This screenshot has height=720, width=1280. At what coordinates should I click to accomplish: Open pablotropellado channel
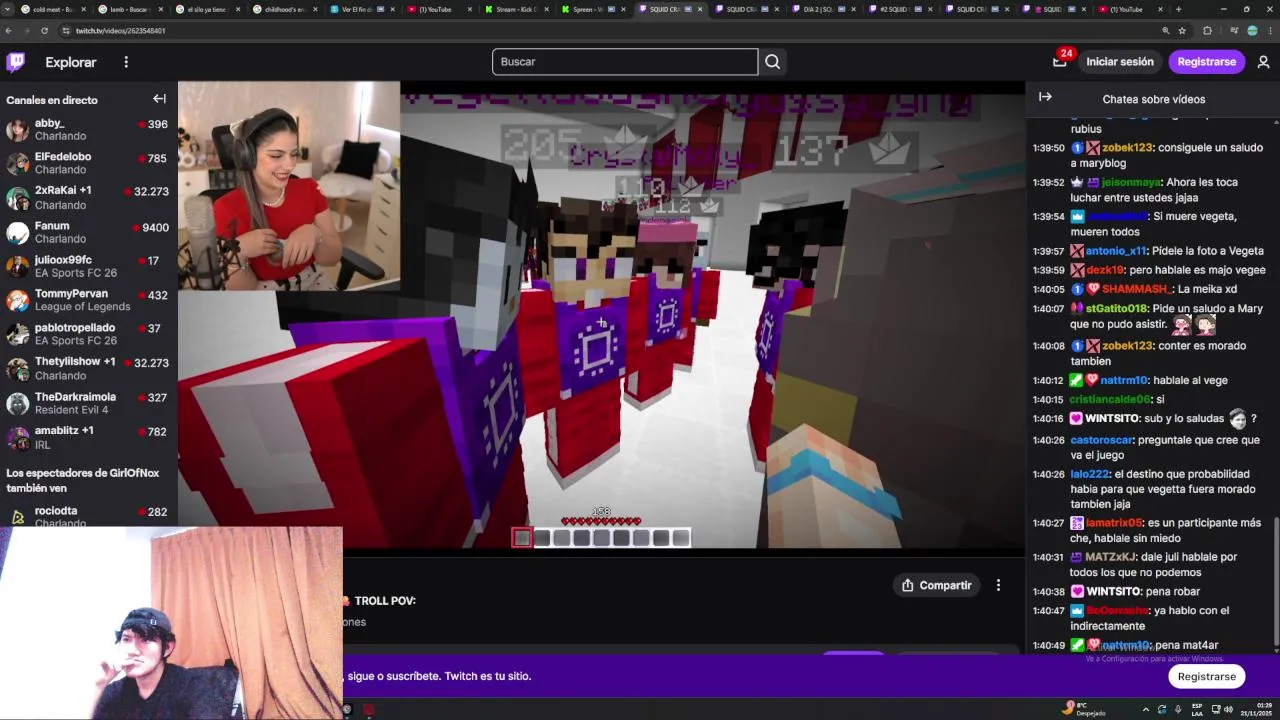[88, 334]
